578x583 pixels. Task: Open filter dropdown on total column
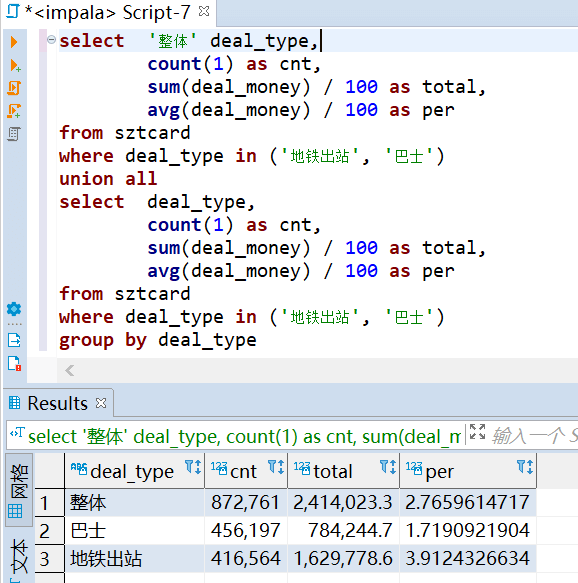click(388, 467)
